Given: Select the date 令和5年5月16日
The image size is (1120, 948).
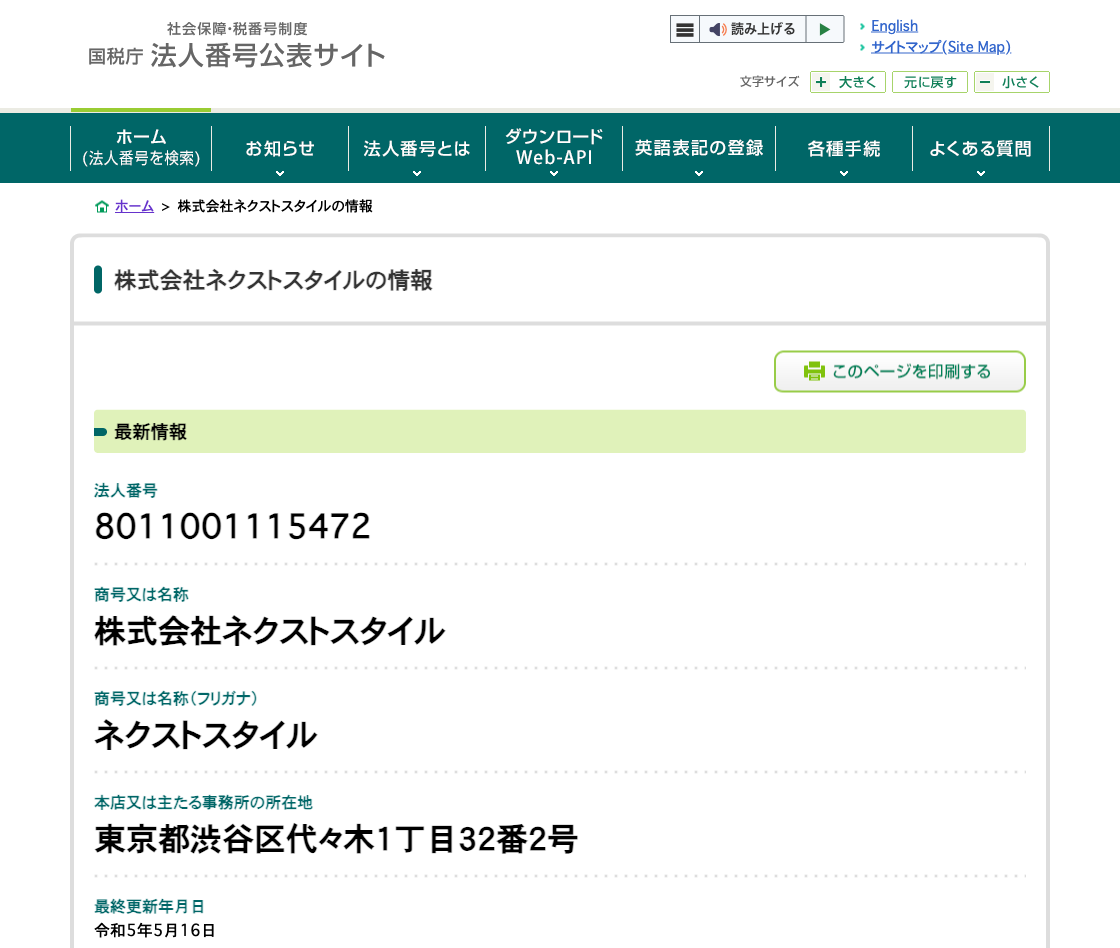Looking at the screenshot, I should (155, 930).
